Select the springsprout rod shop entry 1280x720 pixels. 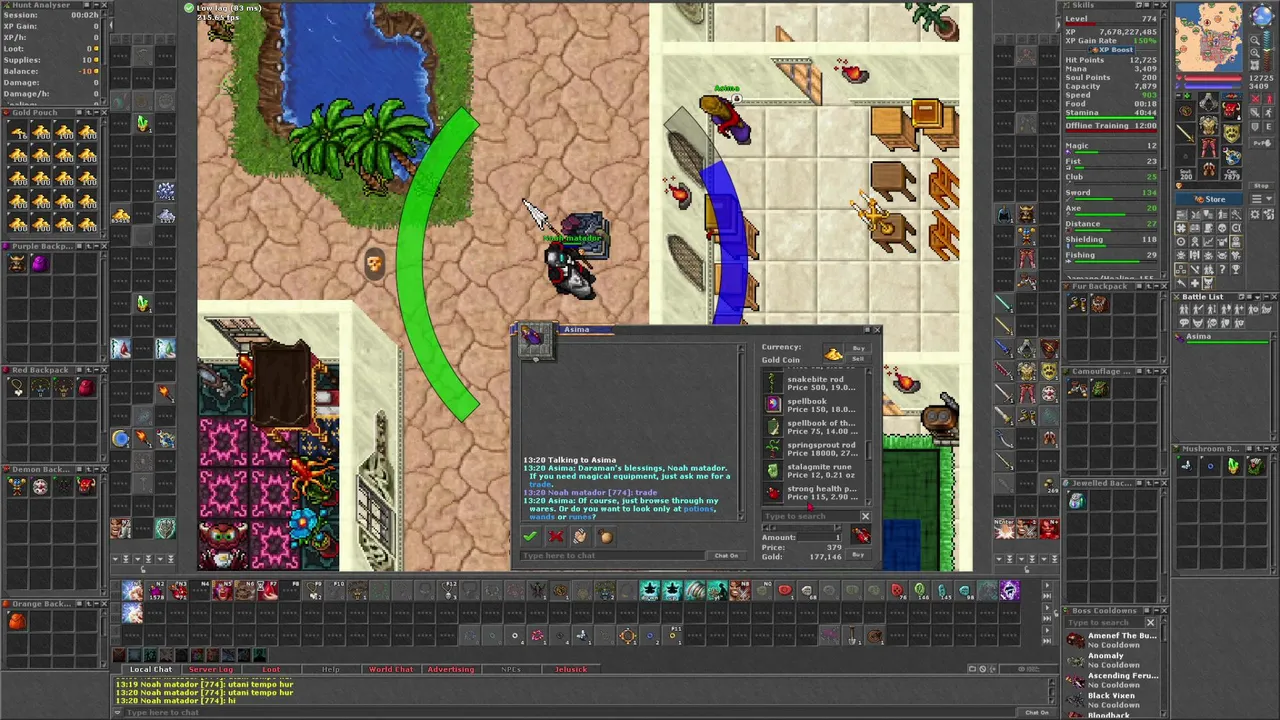coord(812,449)
